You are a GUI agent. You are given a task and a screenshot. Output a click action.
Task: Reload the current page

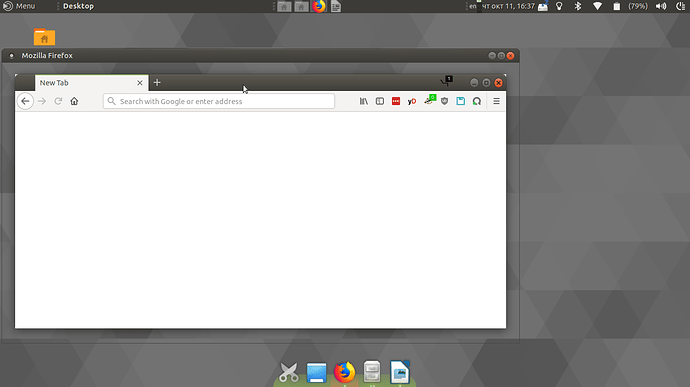click(58, 101)
